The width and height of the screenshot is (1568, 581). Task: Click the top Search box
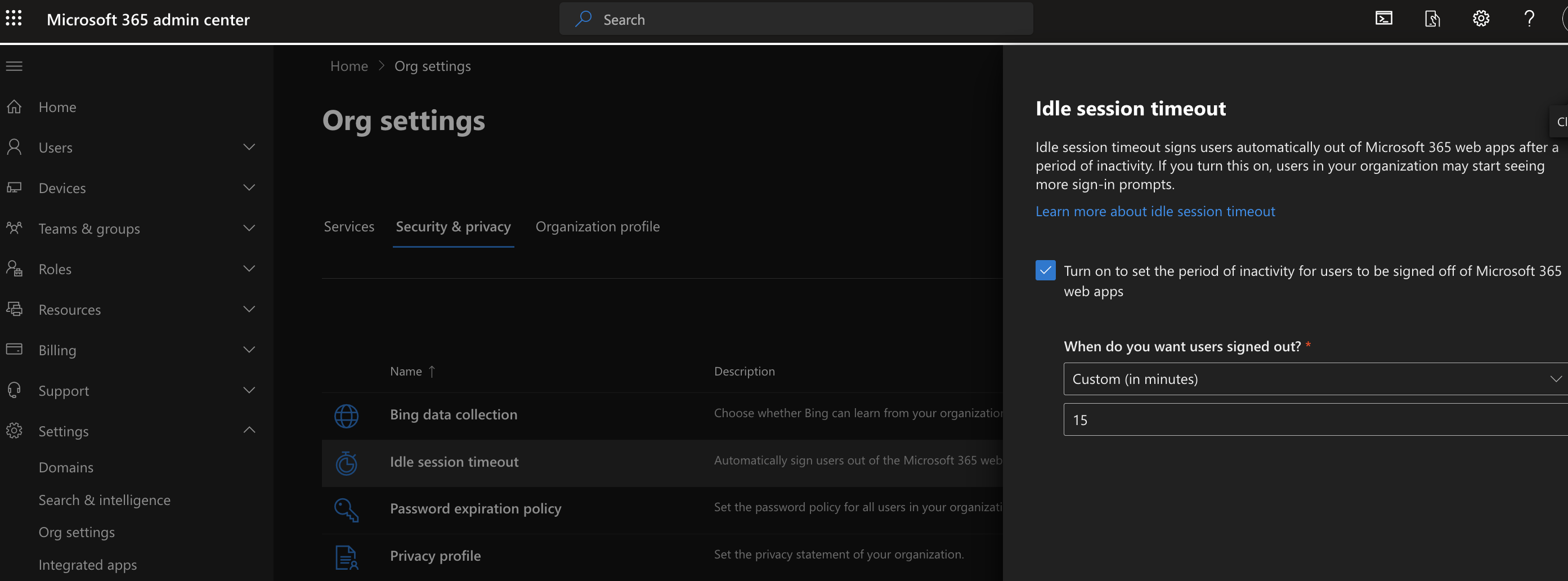click(796, 19)
